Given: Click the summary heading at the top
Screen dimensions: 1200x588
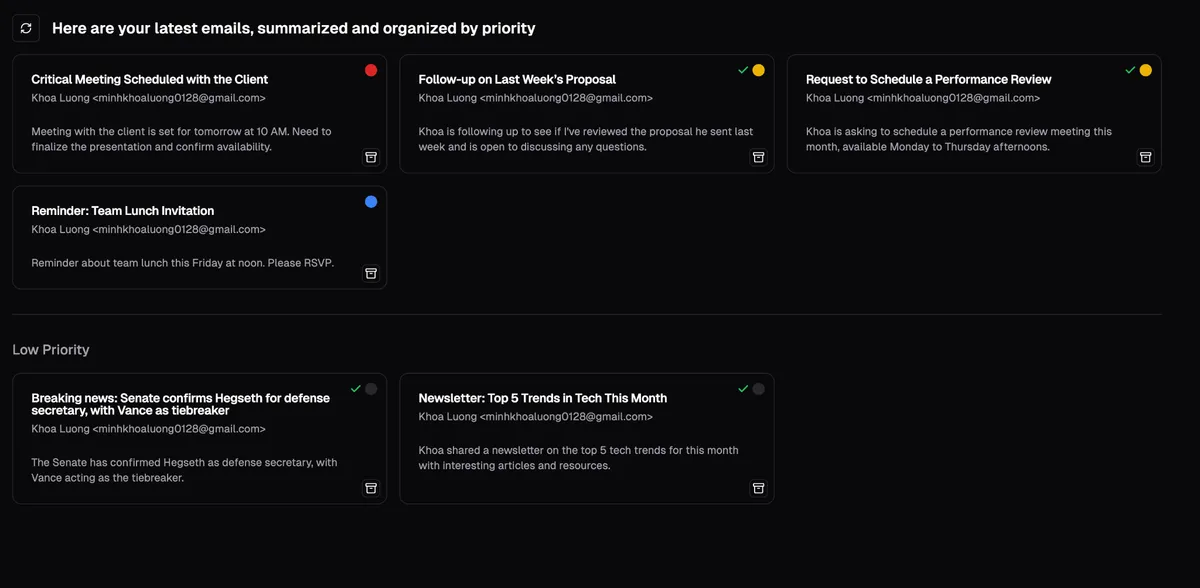Looking at the screenshot, I should point(293,28).
